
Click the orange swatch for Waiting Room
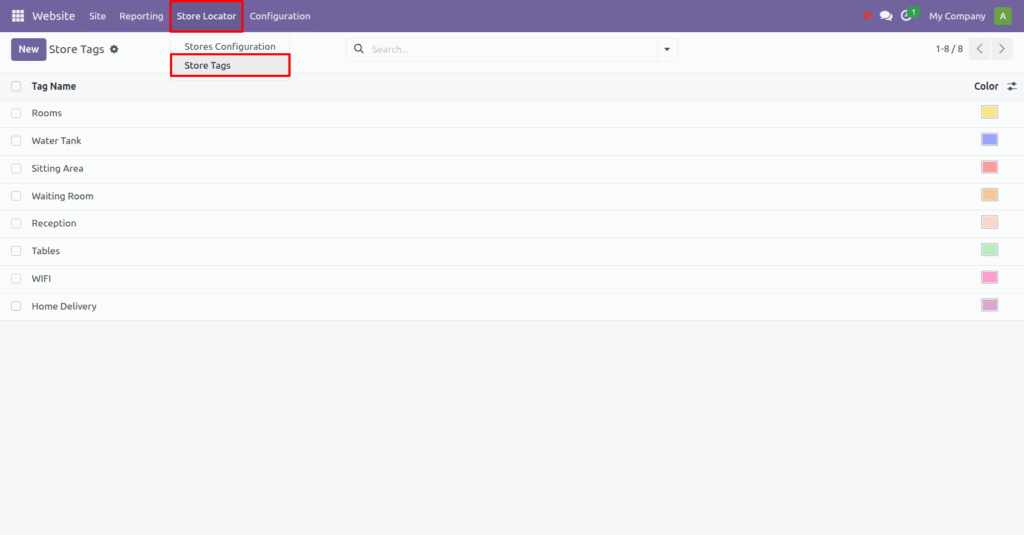[x=989, y=195]
